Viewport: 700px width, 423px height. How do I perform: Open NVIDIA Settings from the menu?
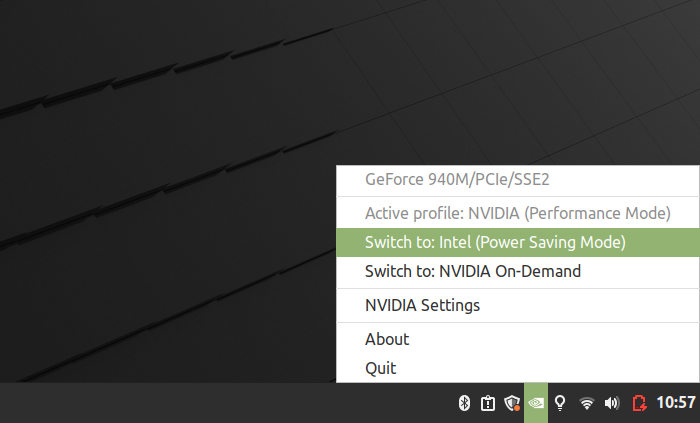click(517, 306)
